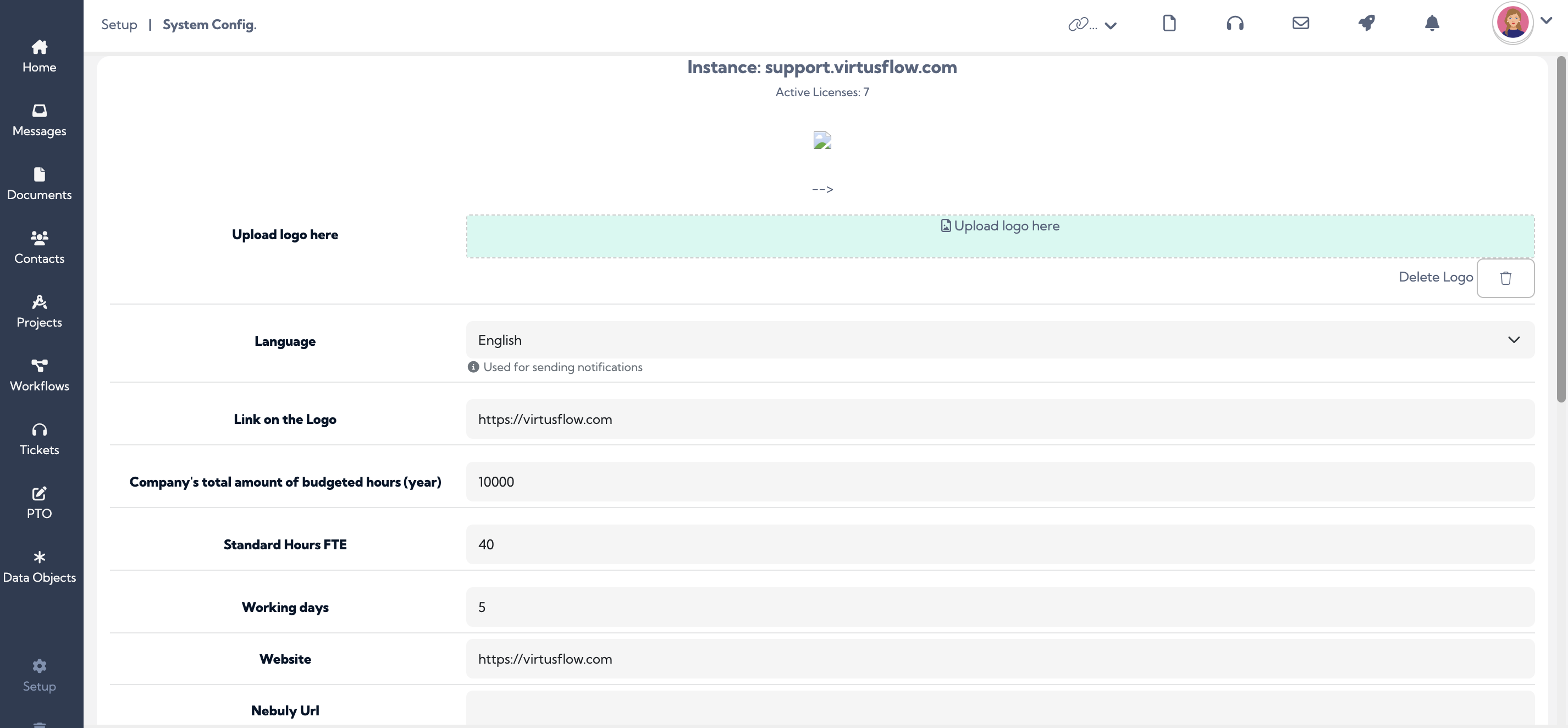The width and height of the screenshot is (1568, 728).
Task: Open Data Objects in the sidebar
Action: pyautogui.click(x=40, y=567)
